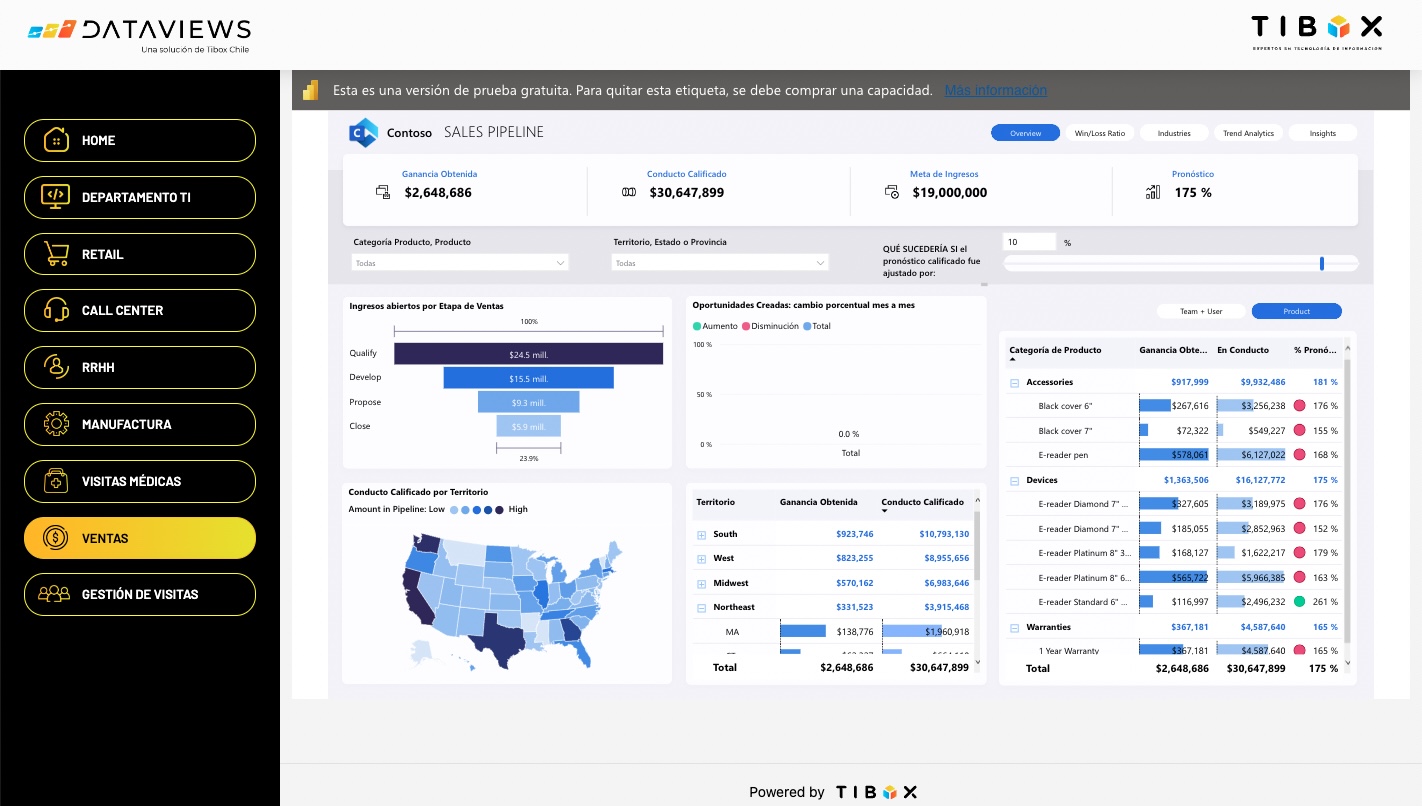This screenshot has width=1422, height=806.
Task: Open the Categoría Producto Todas dropdown
Action: [x=460, y=262]
